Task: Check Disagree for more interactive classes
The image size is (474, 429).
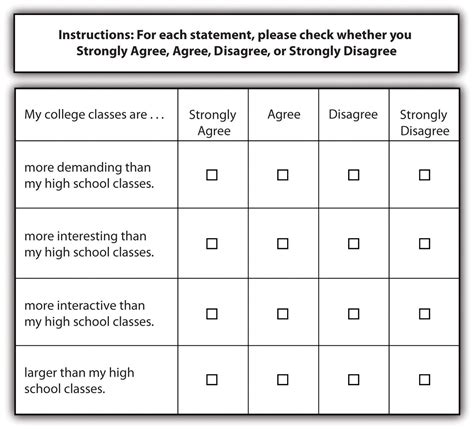Action: 354,314
